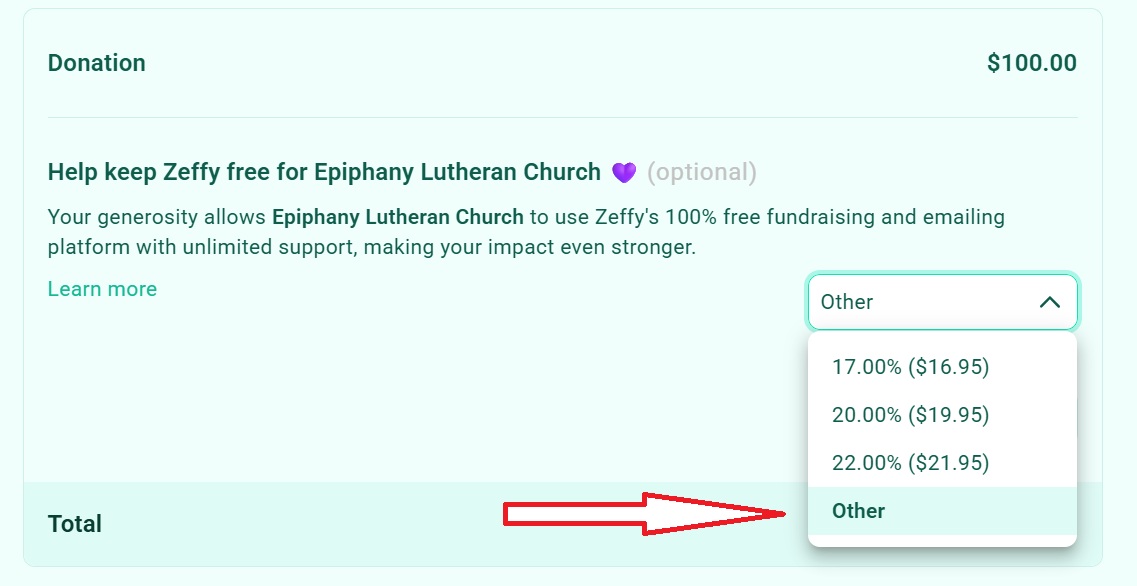Click the dropdown options list panel
1137x586 pixels.
[x=942, y=440]
